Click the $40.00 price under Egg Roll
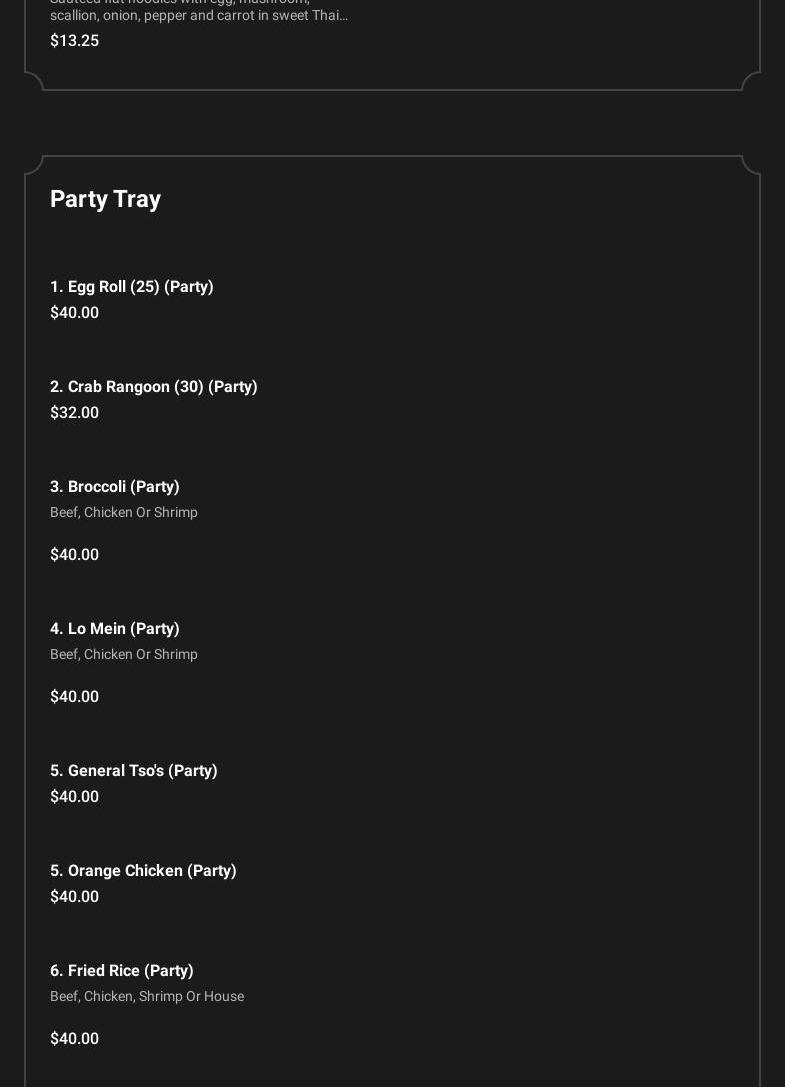This screenshot has height=1087, width=785. coord(74,313)
